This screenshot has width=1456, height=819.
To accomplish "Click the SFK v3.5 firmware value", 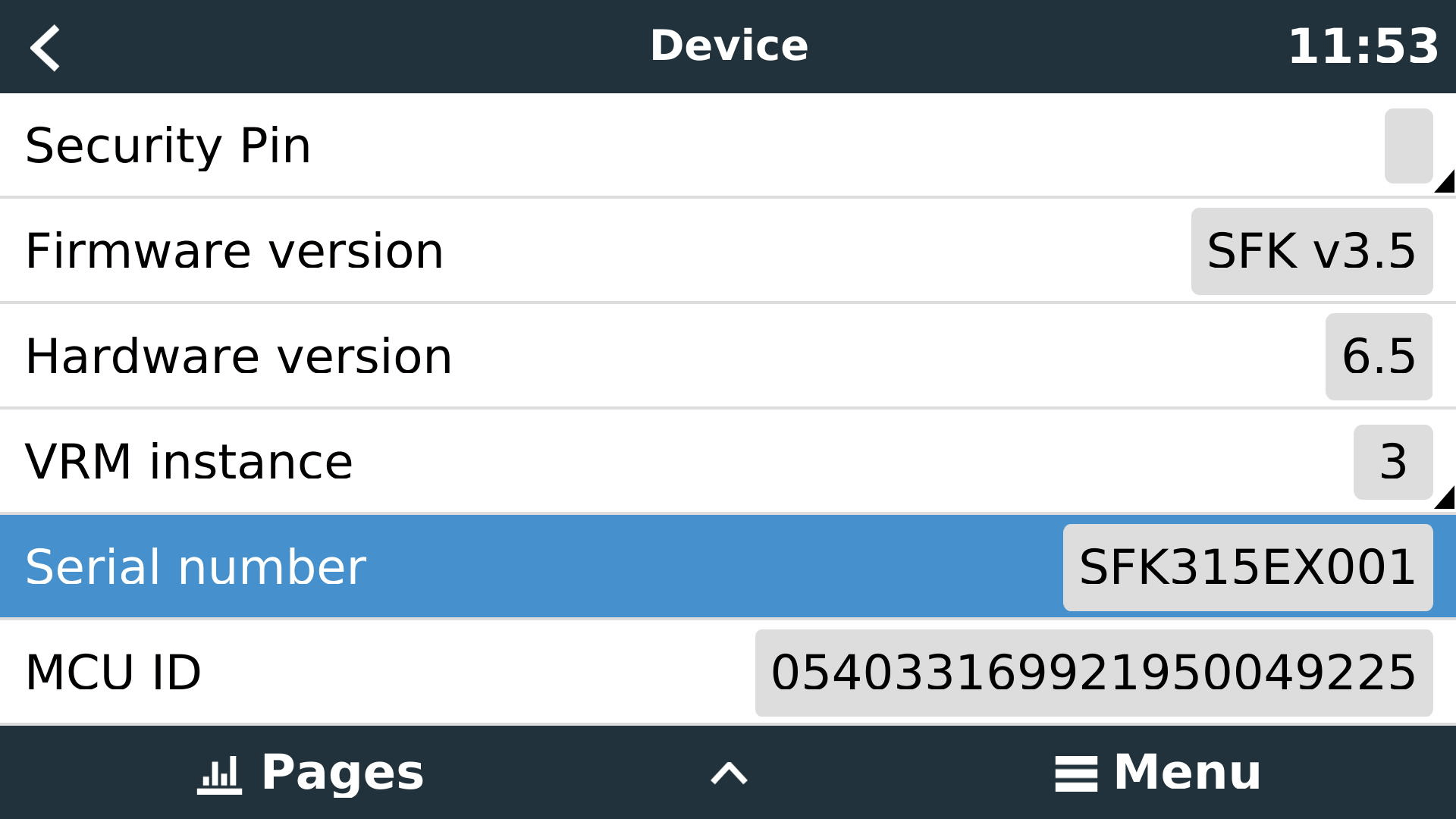I will pos(1311,251).
